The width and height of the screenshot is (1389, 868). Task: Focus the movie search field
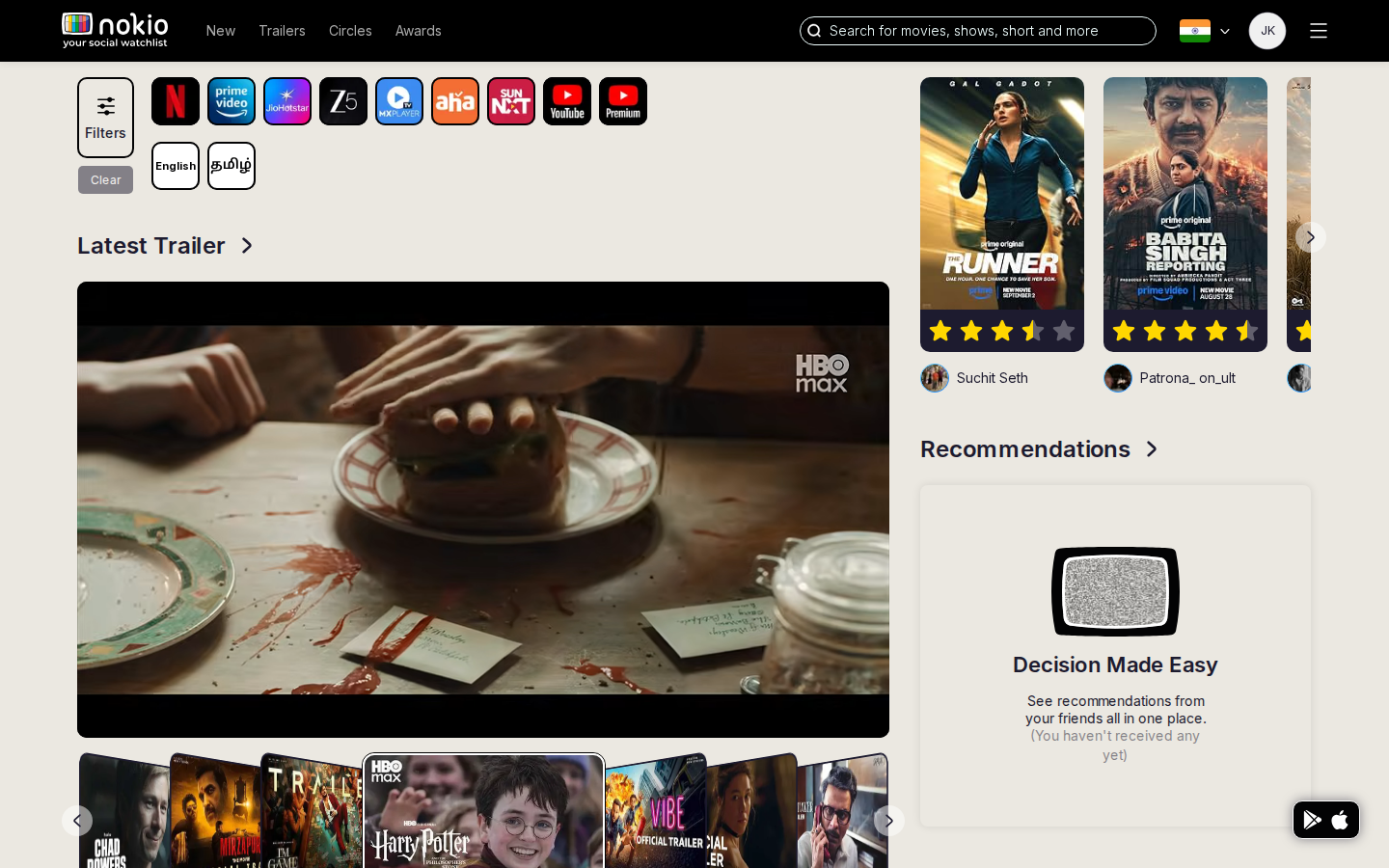click(x=978, y=31)
